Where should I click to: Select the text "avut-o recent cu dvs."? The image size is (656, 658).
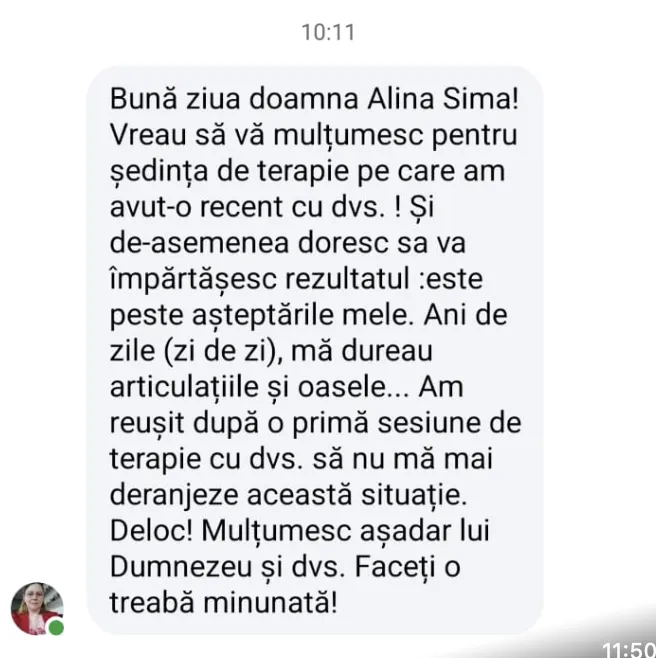pyautogui.click(x=247, y=207)
